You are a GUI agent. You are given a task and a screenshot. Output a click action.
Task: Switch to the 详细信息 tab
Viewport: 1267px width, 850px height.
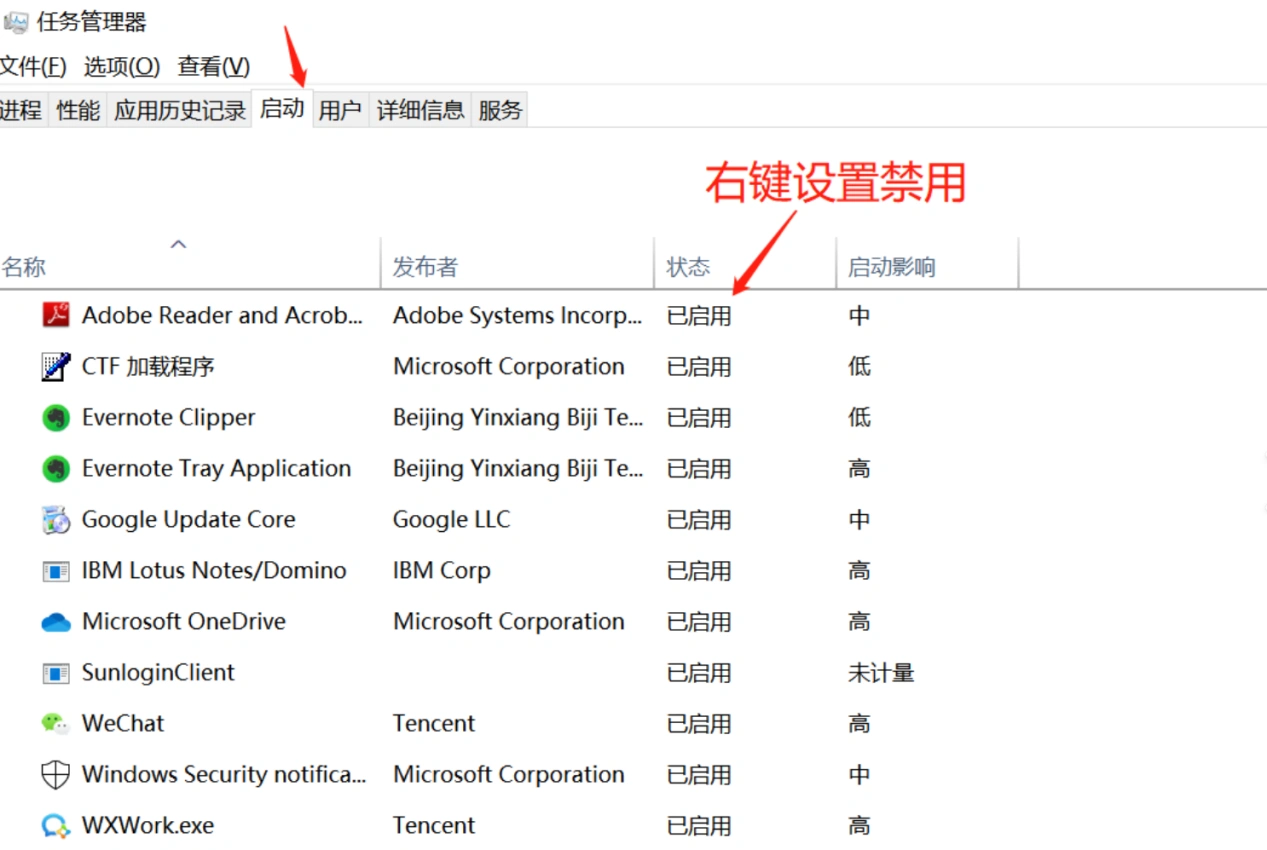pos(420,110)
